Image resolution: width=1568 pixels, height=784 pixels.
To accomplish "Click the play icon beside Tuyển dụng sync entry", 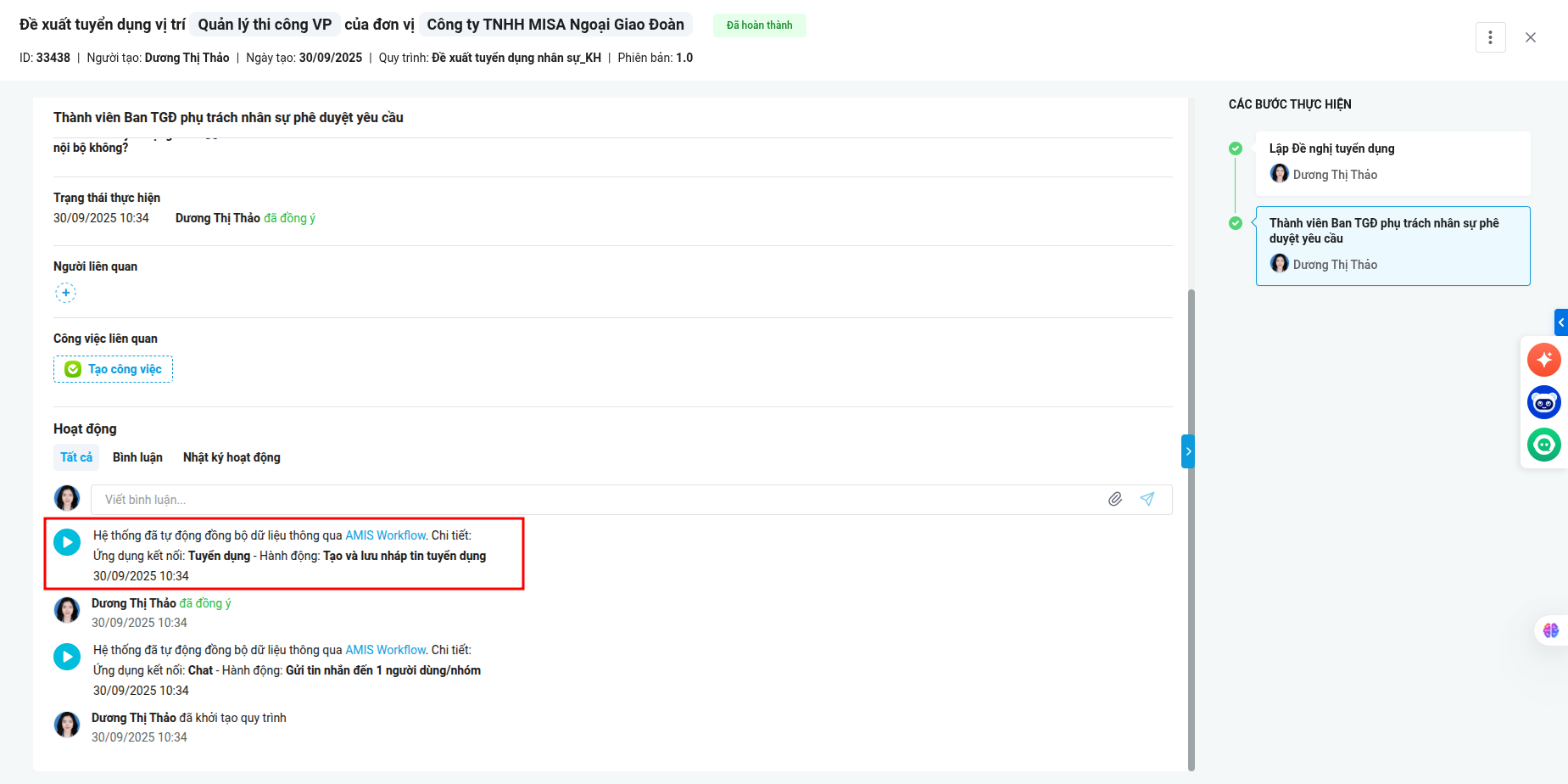I will click(x=67, y=541).
